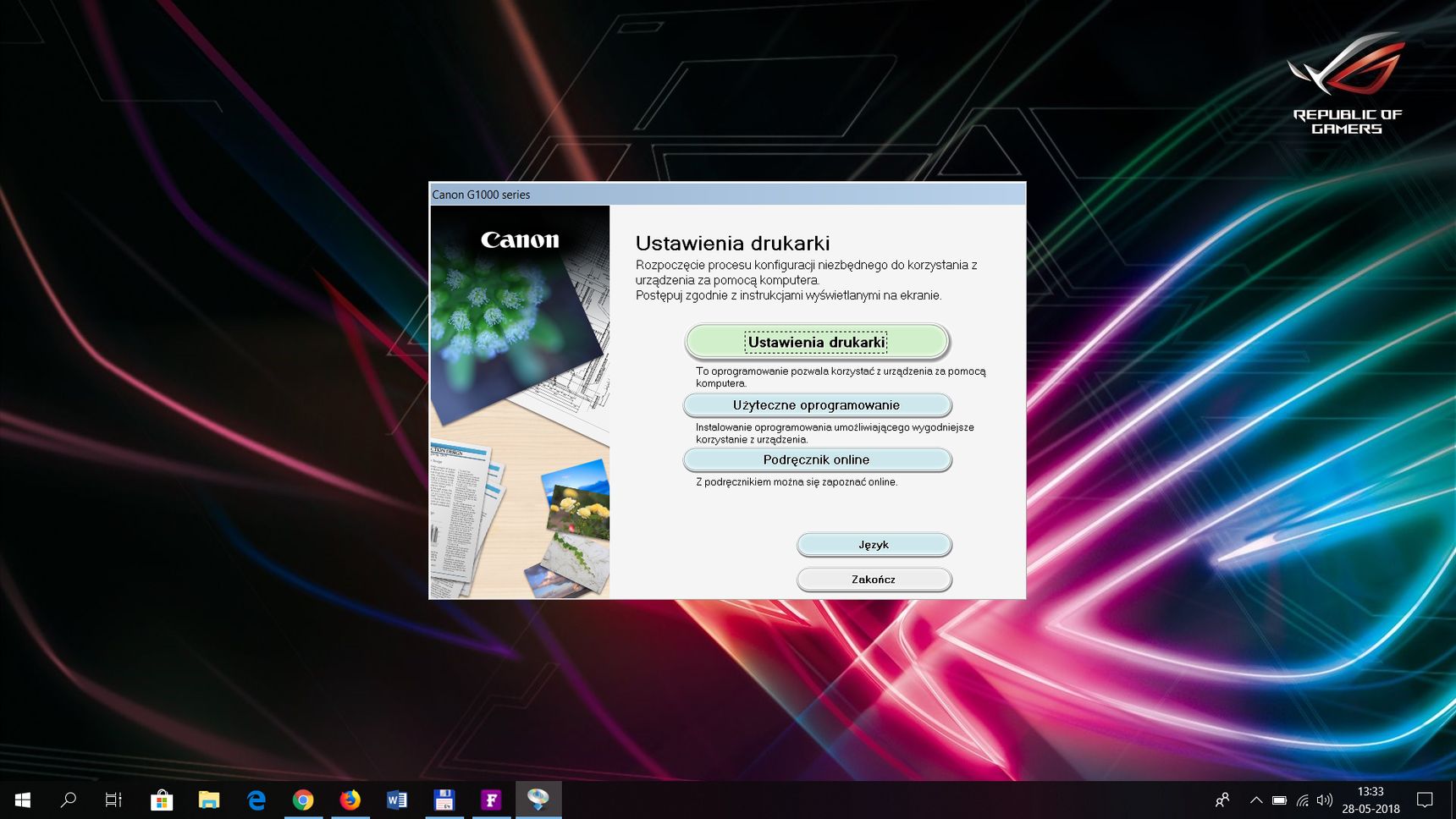Click the Show desktop sliver at the taskbar edge
The width and height of the screenshot is (1456, 819).
click(x=1453, y=800)
